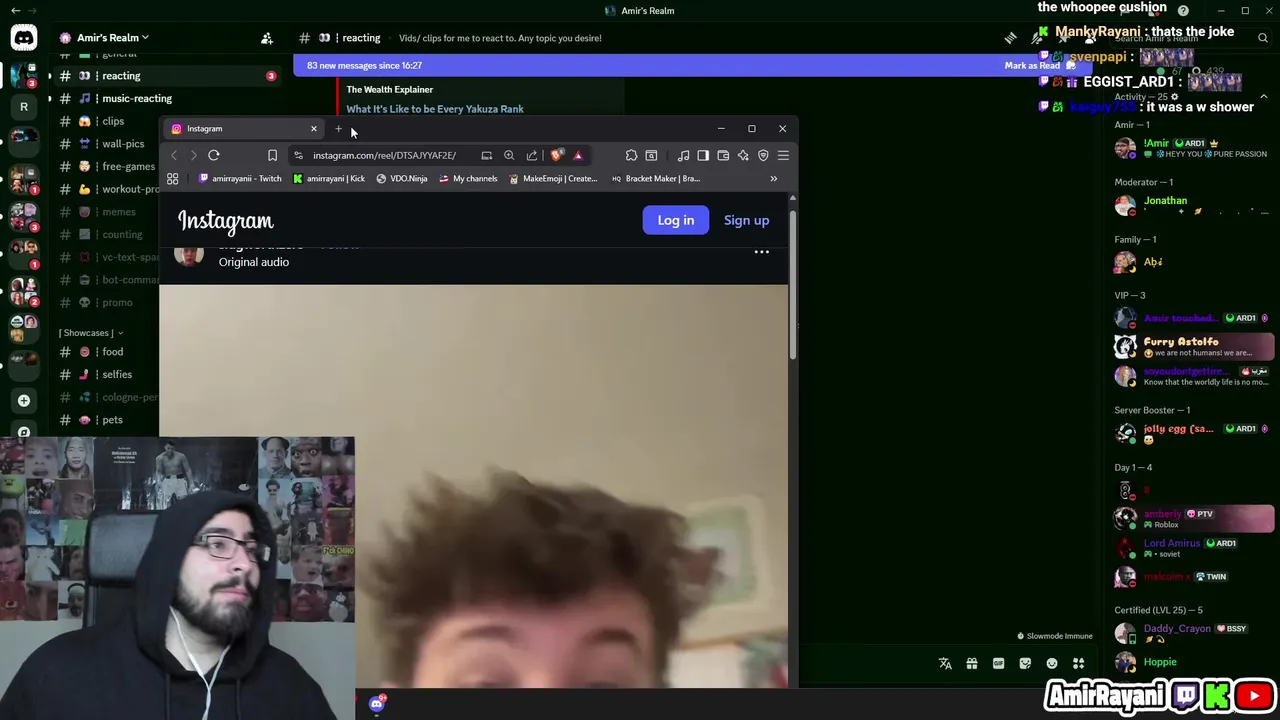The height and width of the screenshot is (720, 1280).
Task: Open the browser hamburger menu
Action: (783, 155)
